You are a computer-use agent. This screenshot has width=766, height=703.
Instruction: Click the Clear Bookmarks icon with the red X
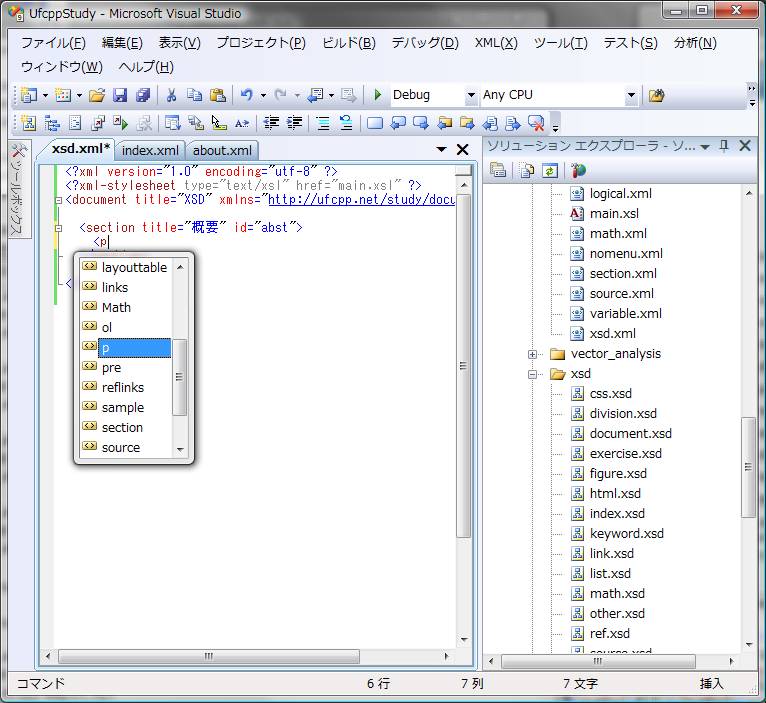click(x=536, y=123)
